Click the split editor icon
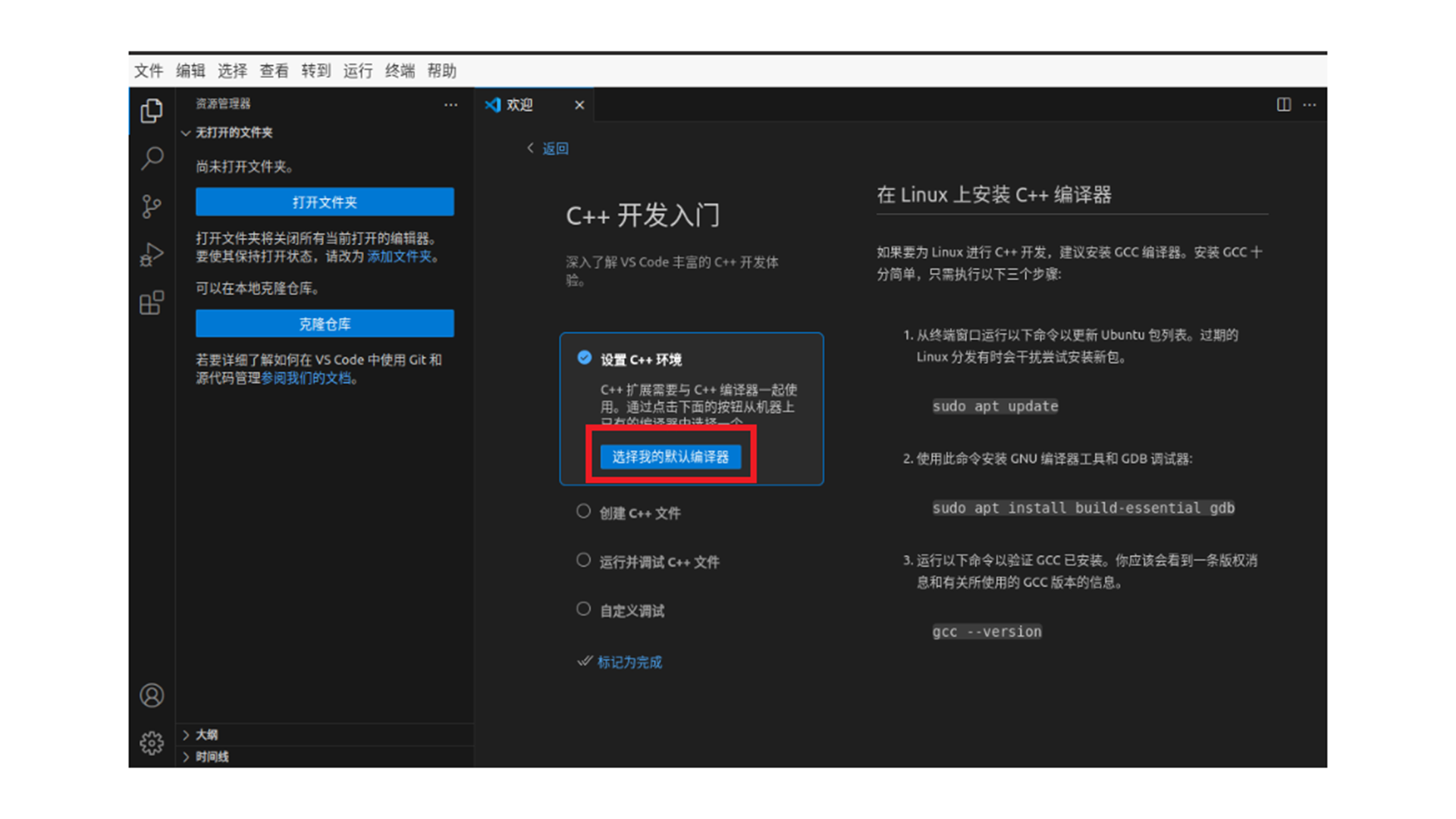This screenshot has width=1456, height=819. pyautogui.click(x=1283, y=105)
